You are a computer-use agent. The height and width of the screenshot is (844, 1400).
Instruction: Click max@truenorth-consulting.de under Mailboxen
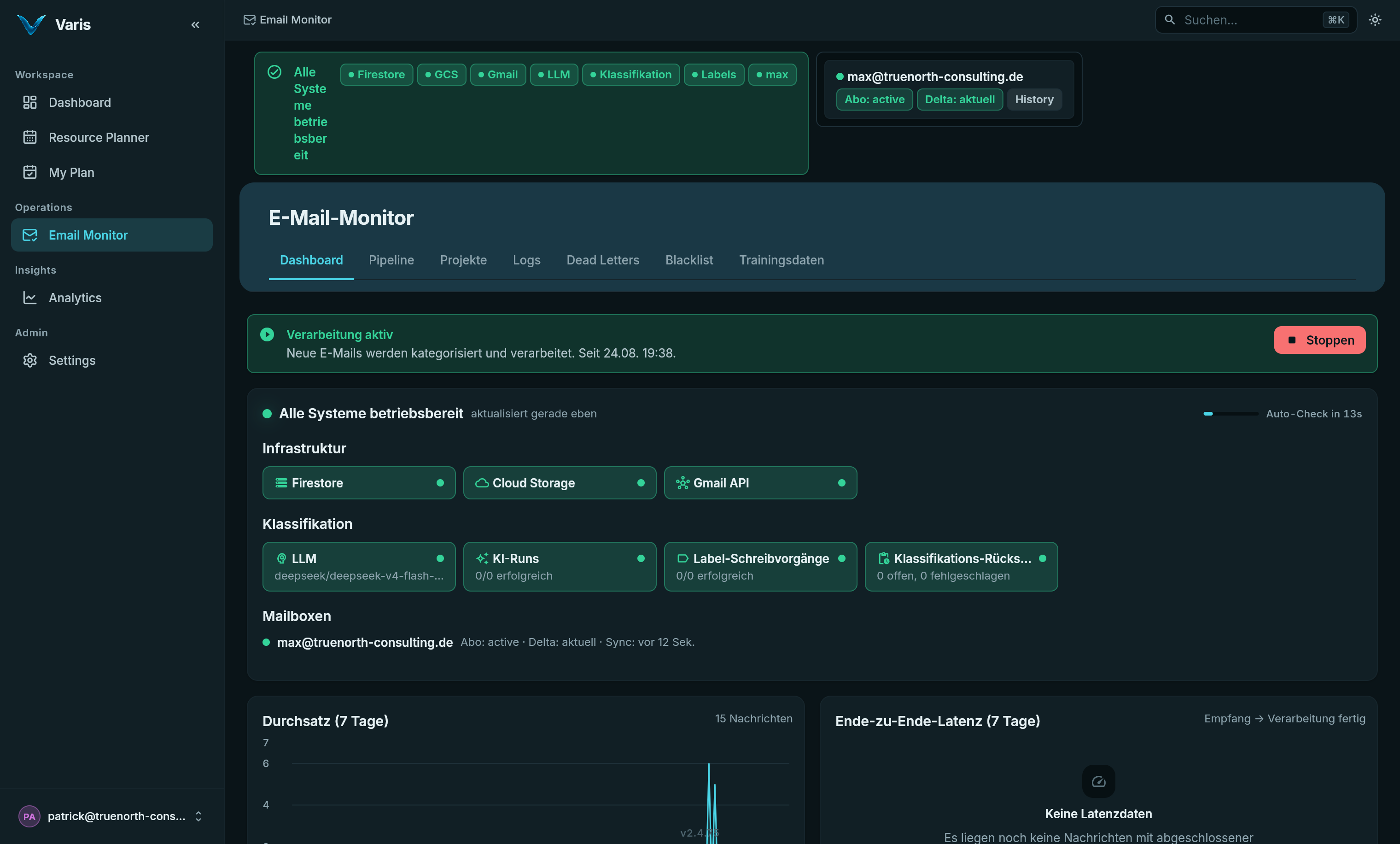[364, 642]
